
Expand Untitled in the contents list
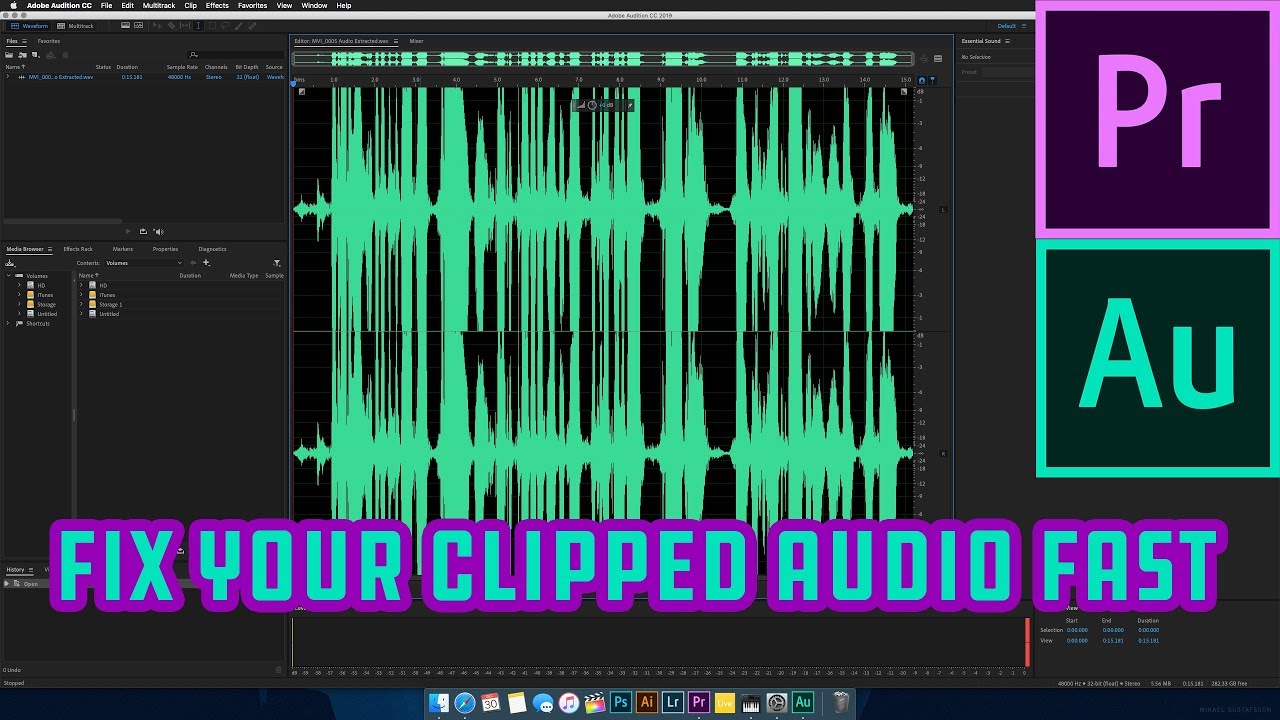(x=81, y=314)
